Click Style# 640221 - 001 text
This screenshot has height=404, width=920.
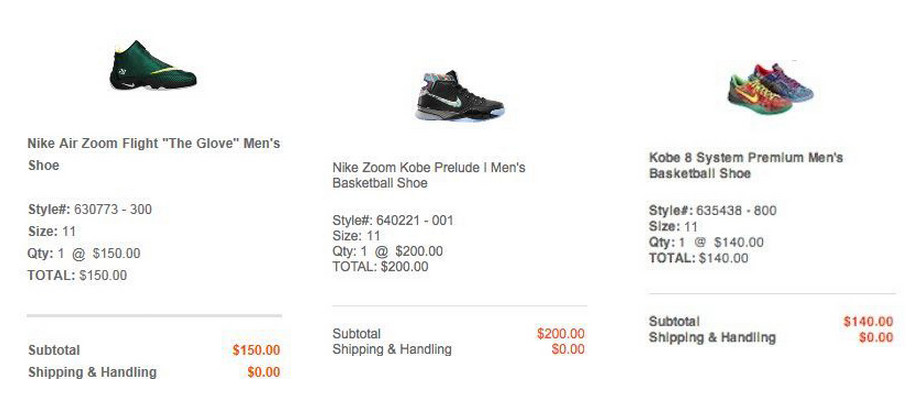394,221
